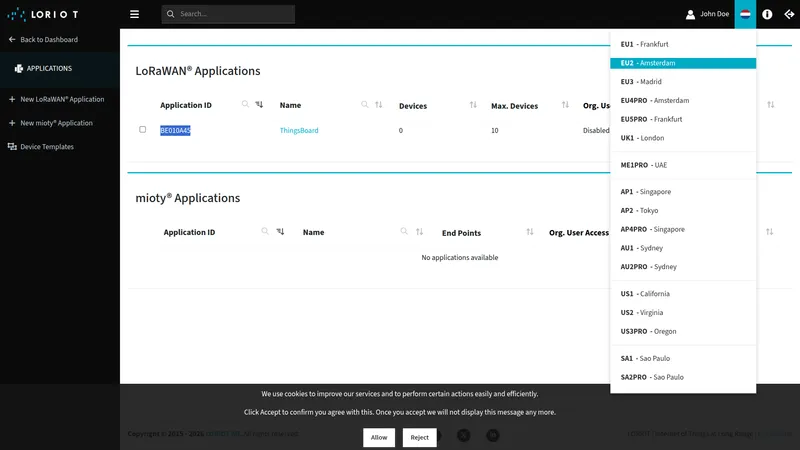Tick the checkbox for application BE010A45
The height and width of the screenshot is (450, 800).
click(142, 130)
